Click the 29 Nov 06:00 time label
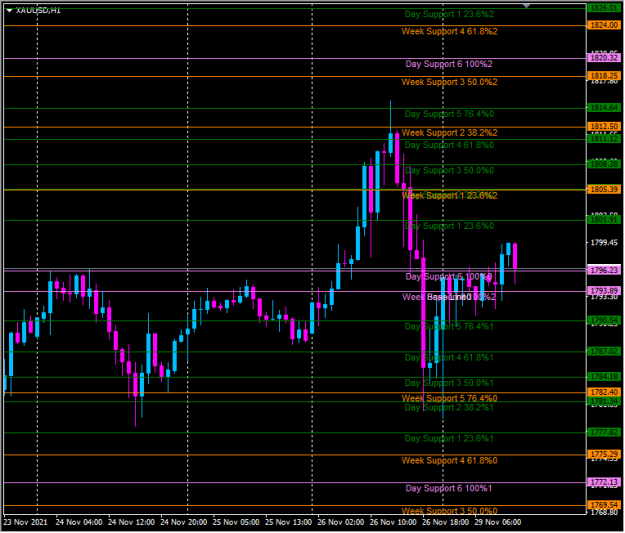 (x=498, y=522)
